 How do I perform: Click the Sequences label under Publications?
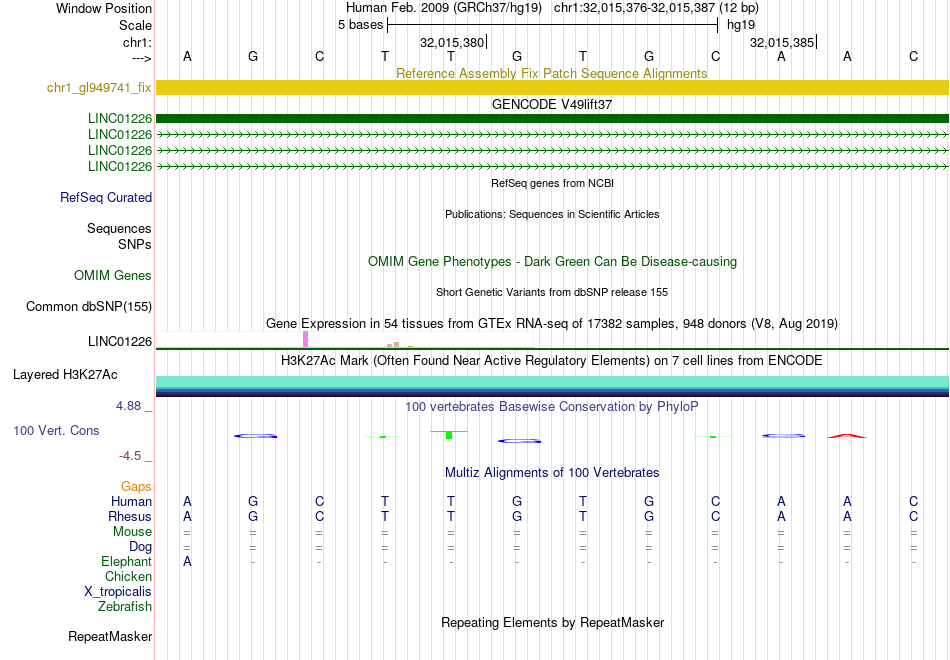pyautogui.click(x=119, y=228)
